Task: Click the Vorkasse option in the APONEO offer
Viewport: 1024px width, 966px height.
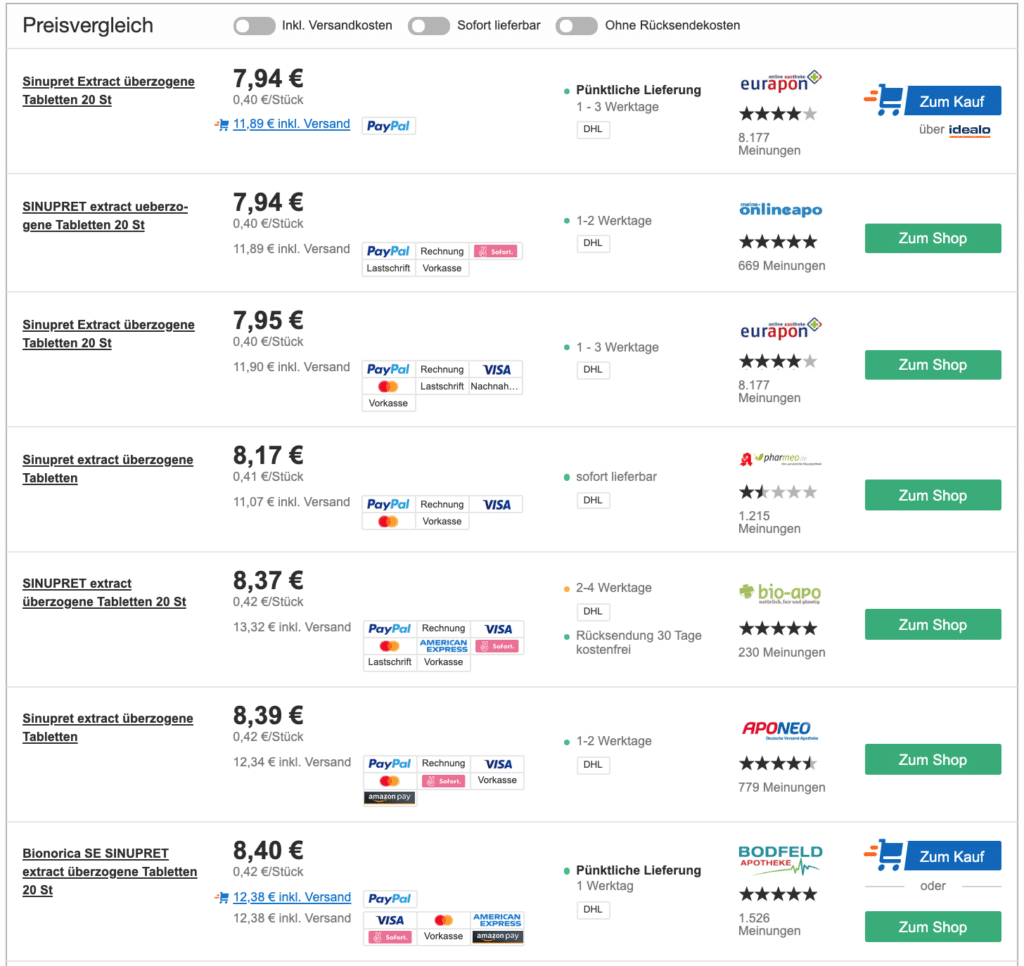Action: (497, 780)
